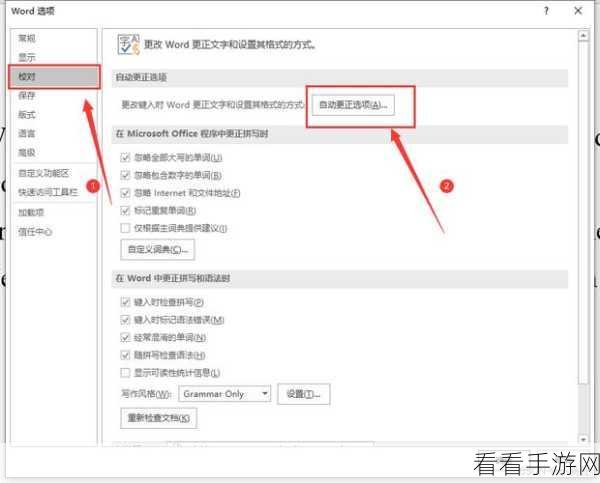
Task: Open the 高级 (Advanced) category
Action: (27, 152)
